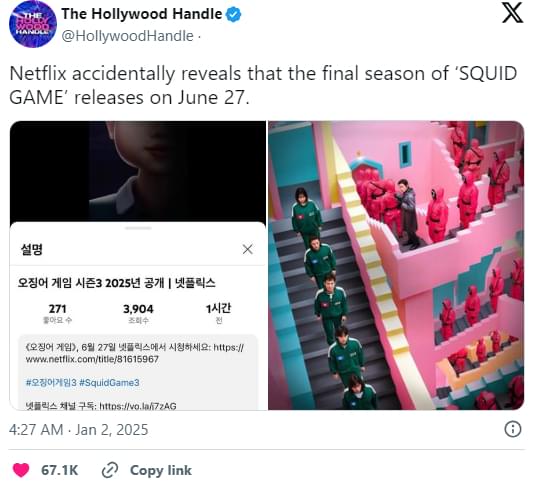Click the 4:27 AM Jan 2, 2025 timestamp
Screen dimensions: 536x486
tap(79, 430)
